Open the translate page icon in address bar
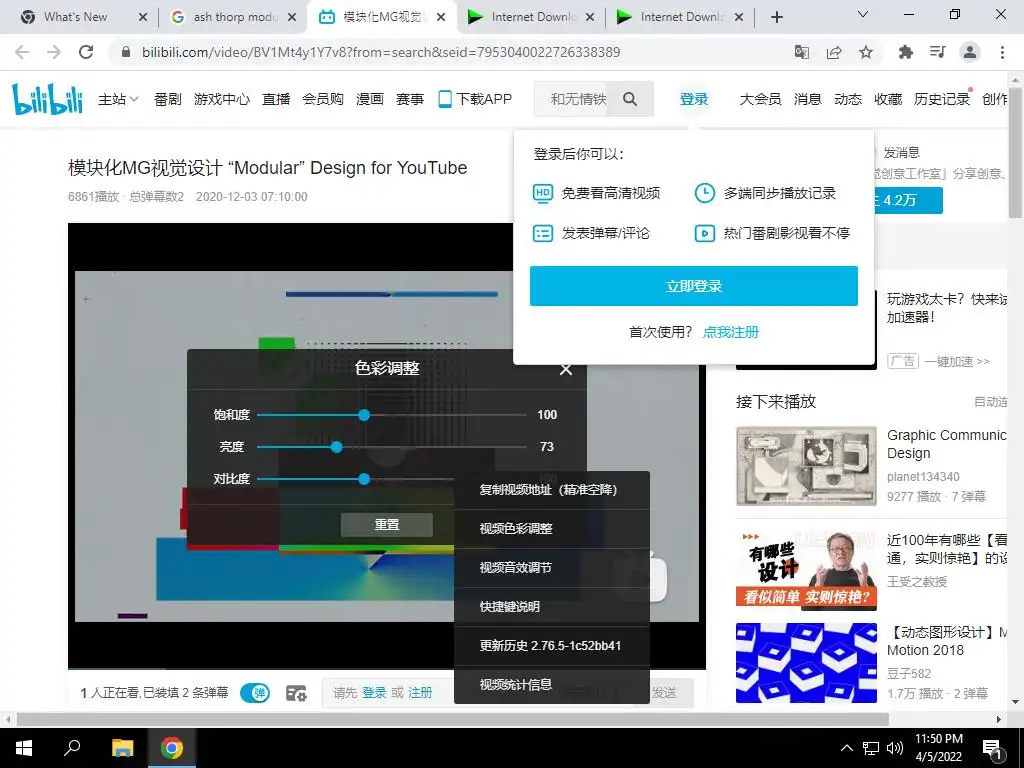1024x768 pixels. [801, 52]
